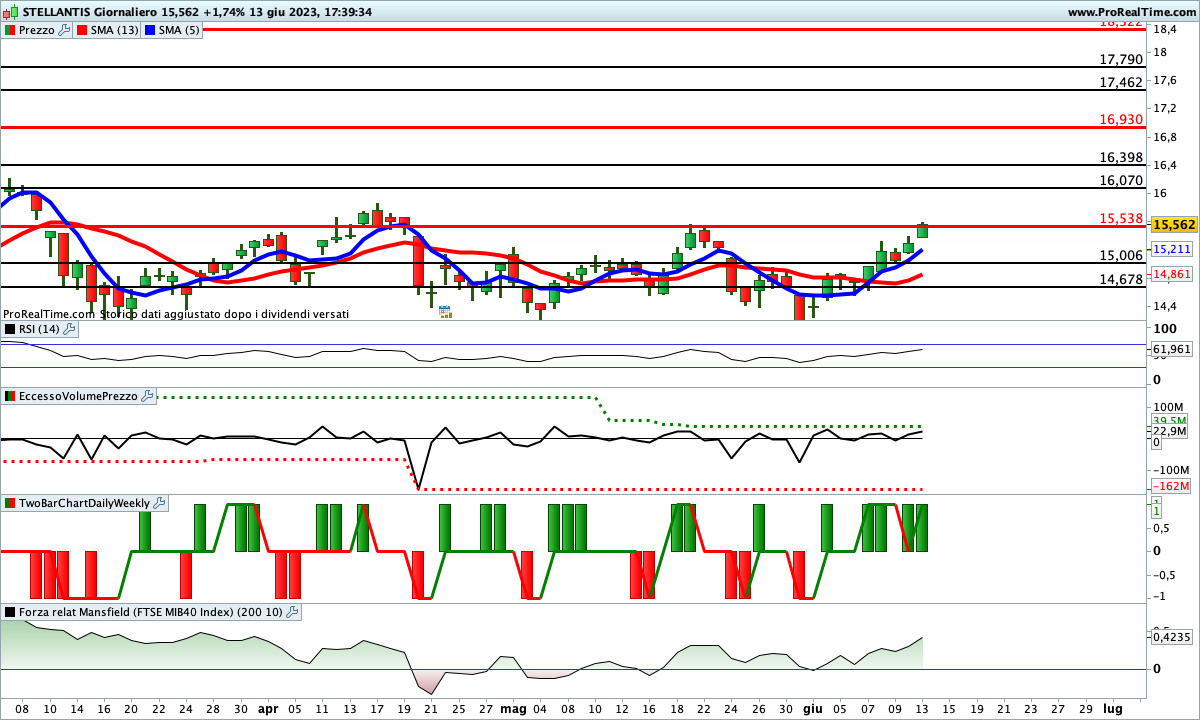Screen dimensions: 1200x720
Task: Open the Prezzo settings wrench
Action: [x=65, y=30]
